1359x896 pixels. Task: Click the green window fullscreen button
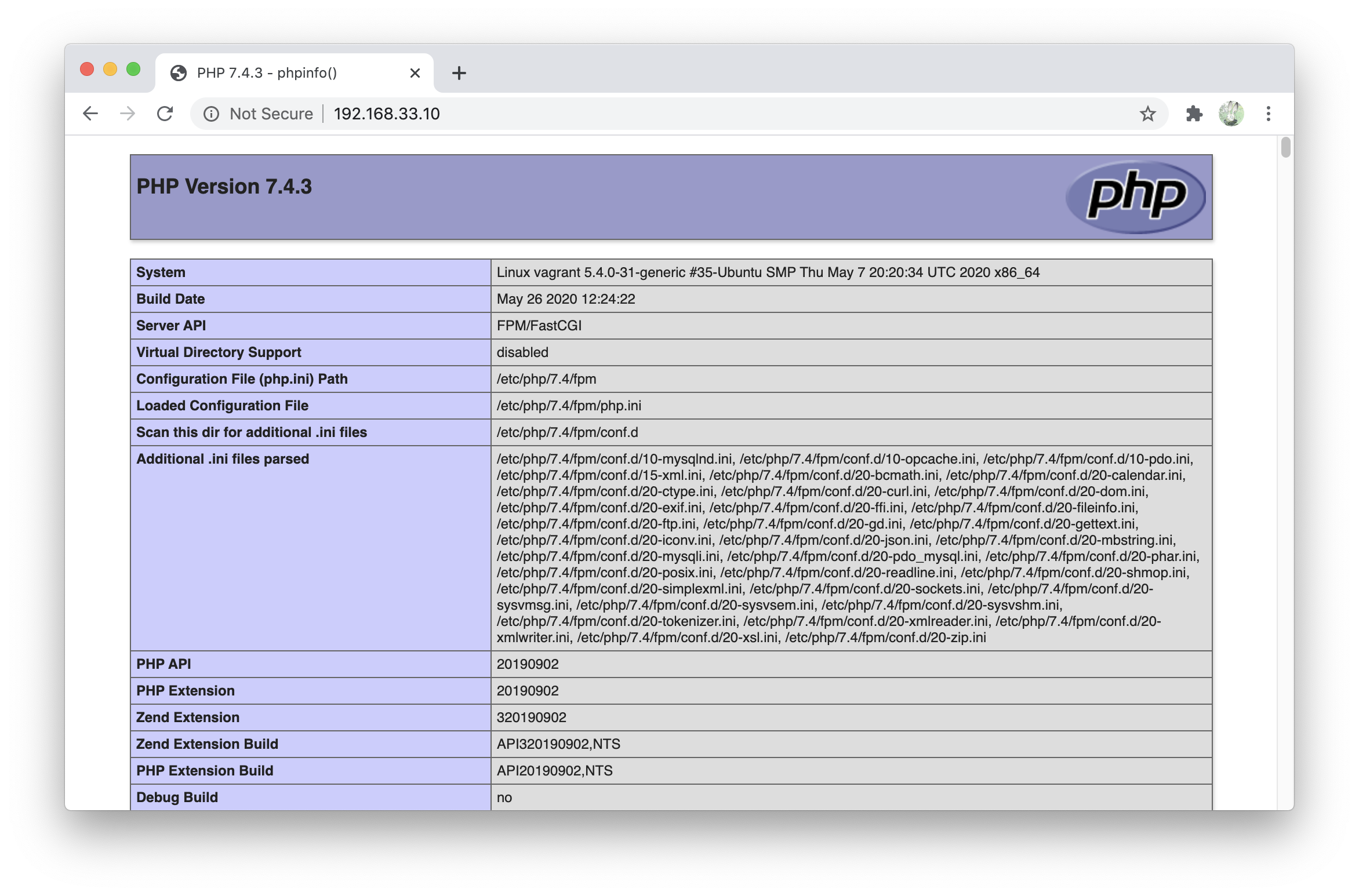point(133,70)
